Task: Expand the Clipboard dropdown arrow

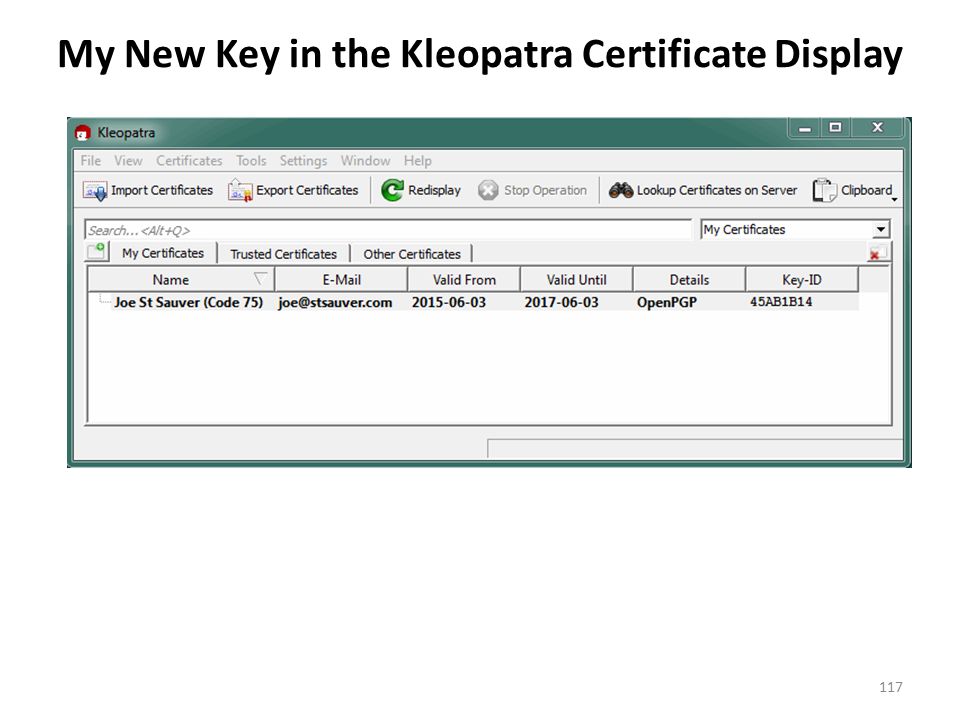Action: click(x=894, y=200)
